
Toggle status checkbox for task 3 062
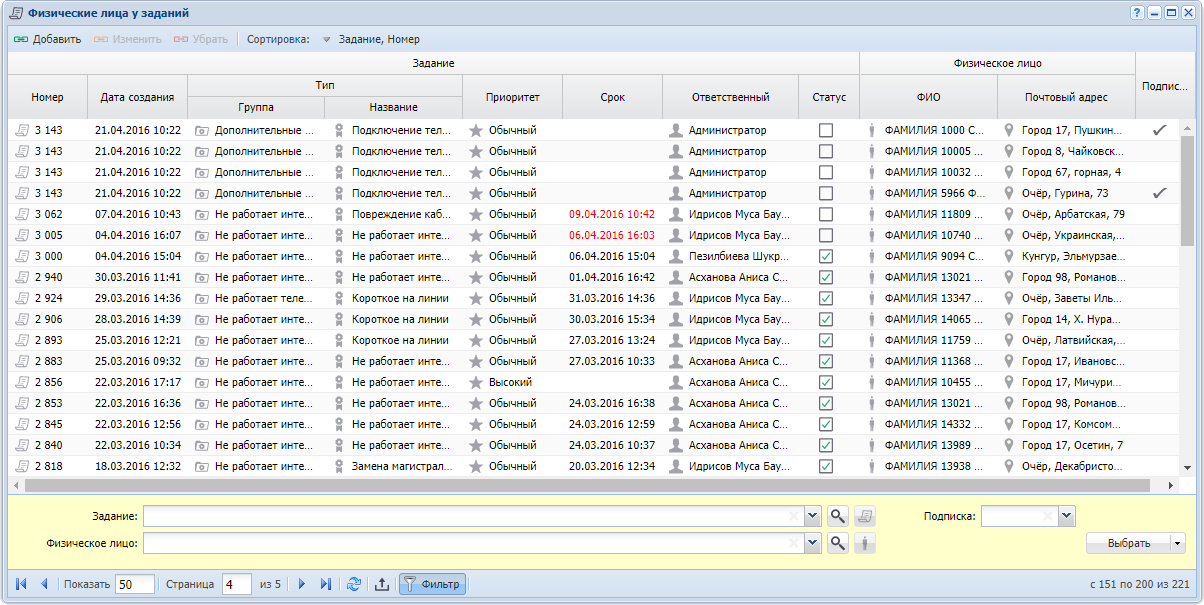coord(826,214)
